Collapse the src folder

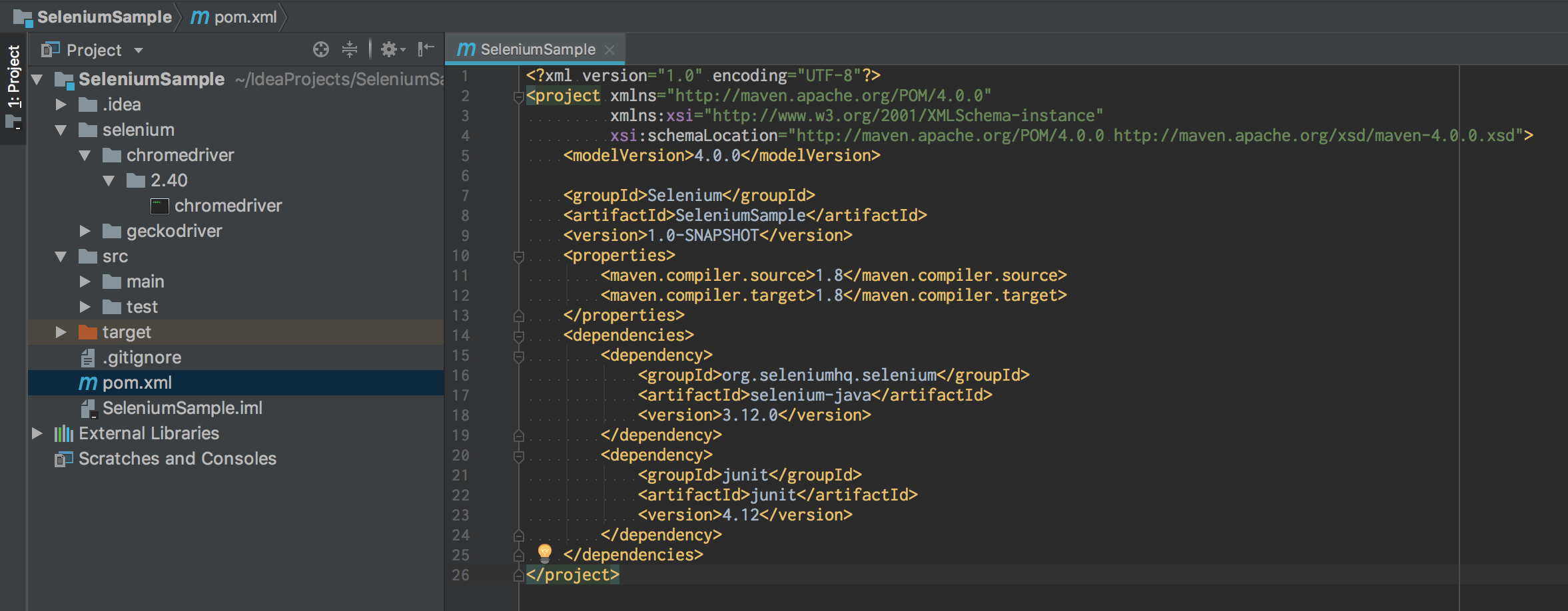tap(62, 256)
